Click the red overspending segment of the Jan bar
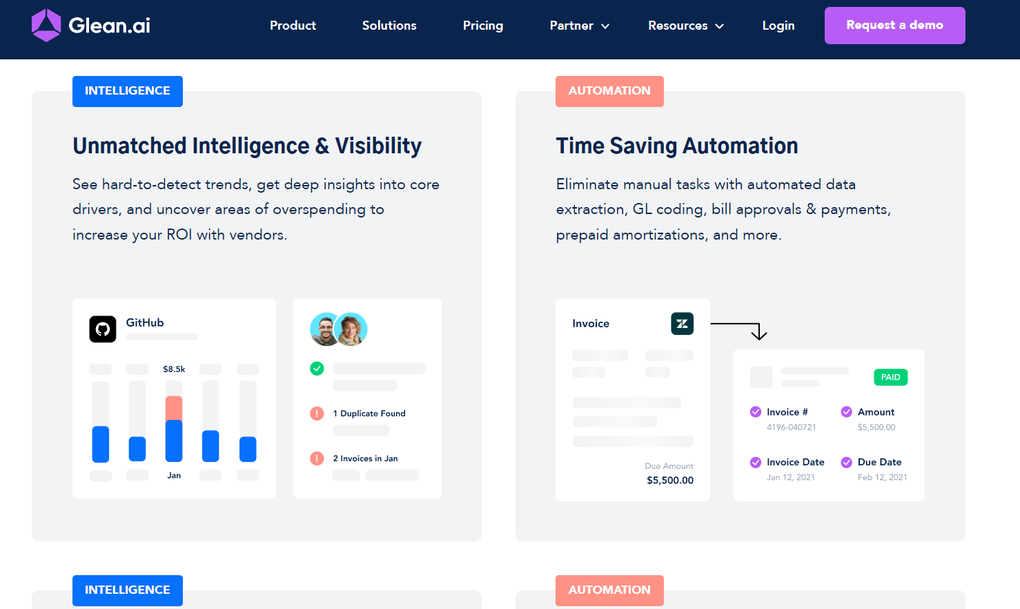 (x=173, y=406)
